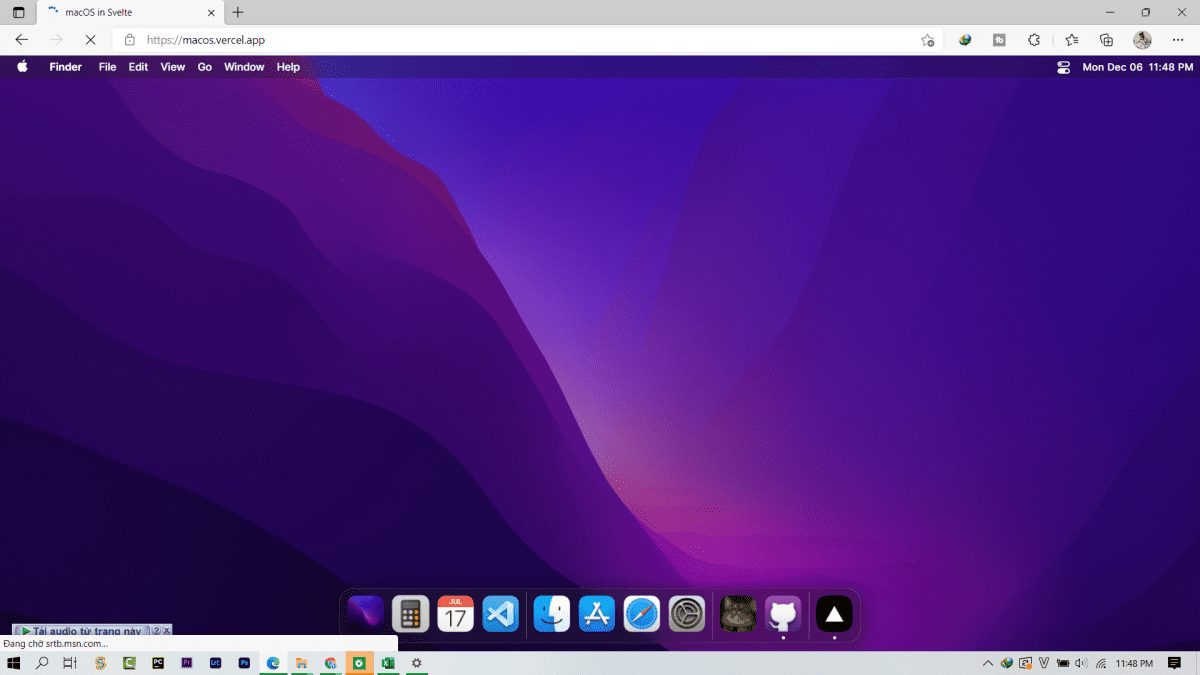The width and height of the screenshot is (1200, 675).
Task: Open the Windows Start menu
Action: point(14,663)
